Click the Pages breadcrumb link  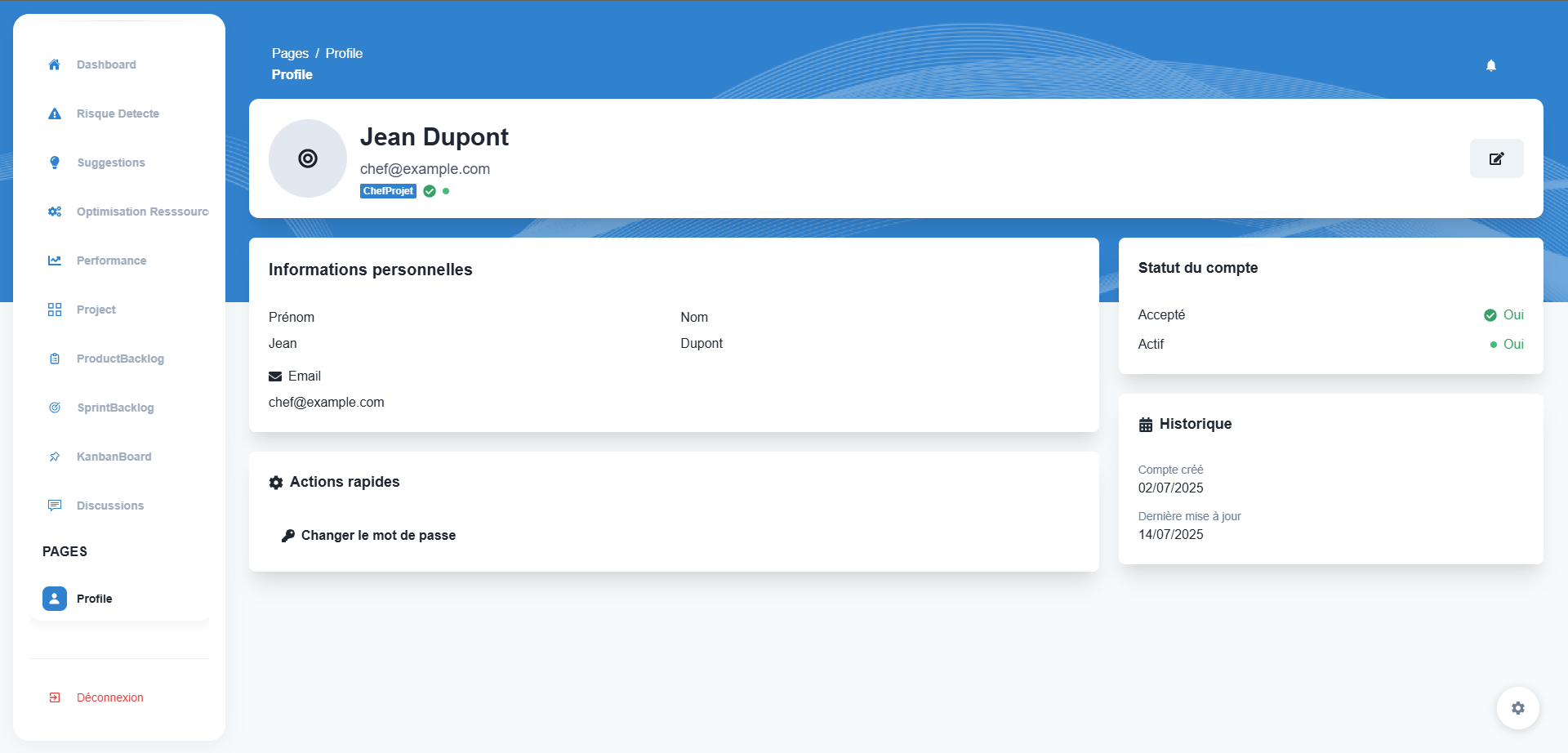[x=290, y=53]
